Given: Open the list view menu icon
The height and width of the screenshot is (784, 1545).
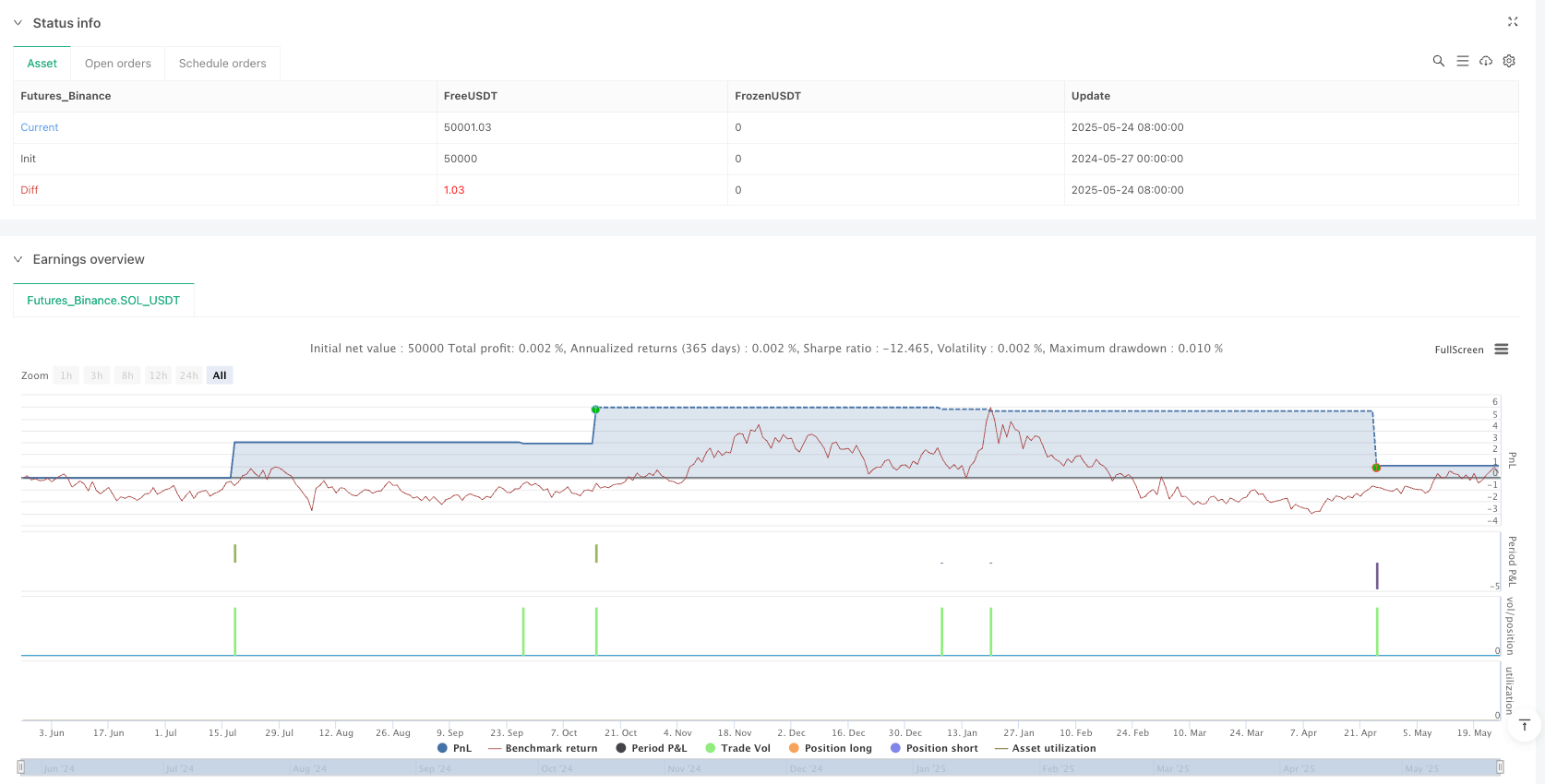Looking at the screenshot, I should tap(1462, 61).
